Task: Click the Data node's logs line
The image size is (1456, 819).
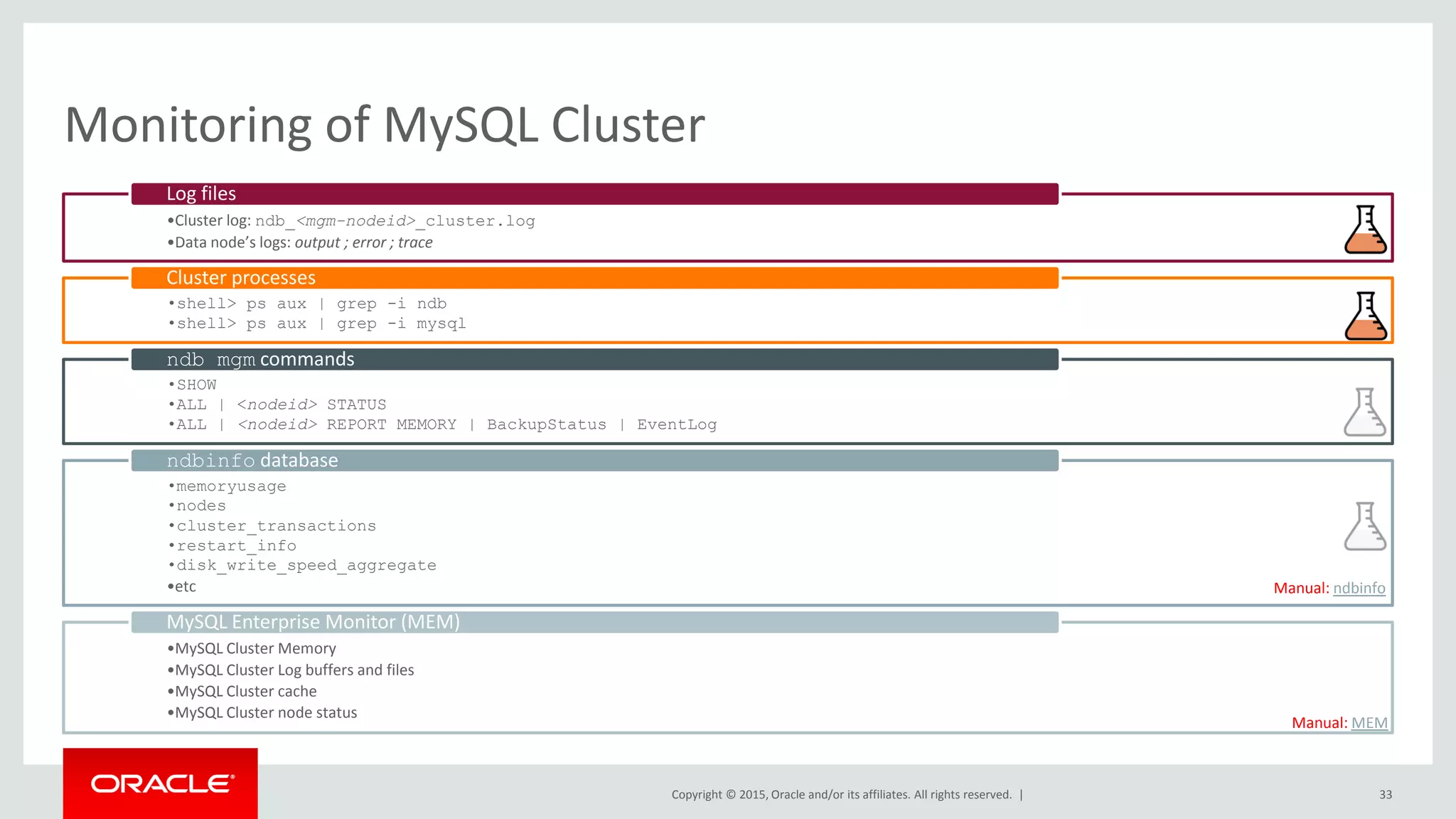Action: click(x=300, y=242)
